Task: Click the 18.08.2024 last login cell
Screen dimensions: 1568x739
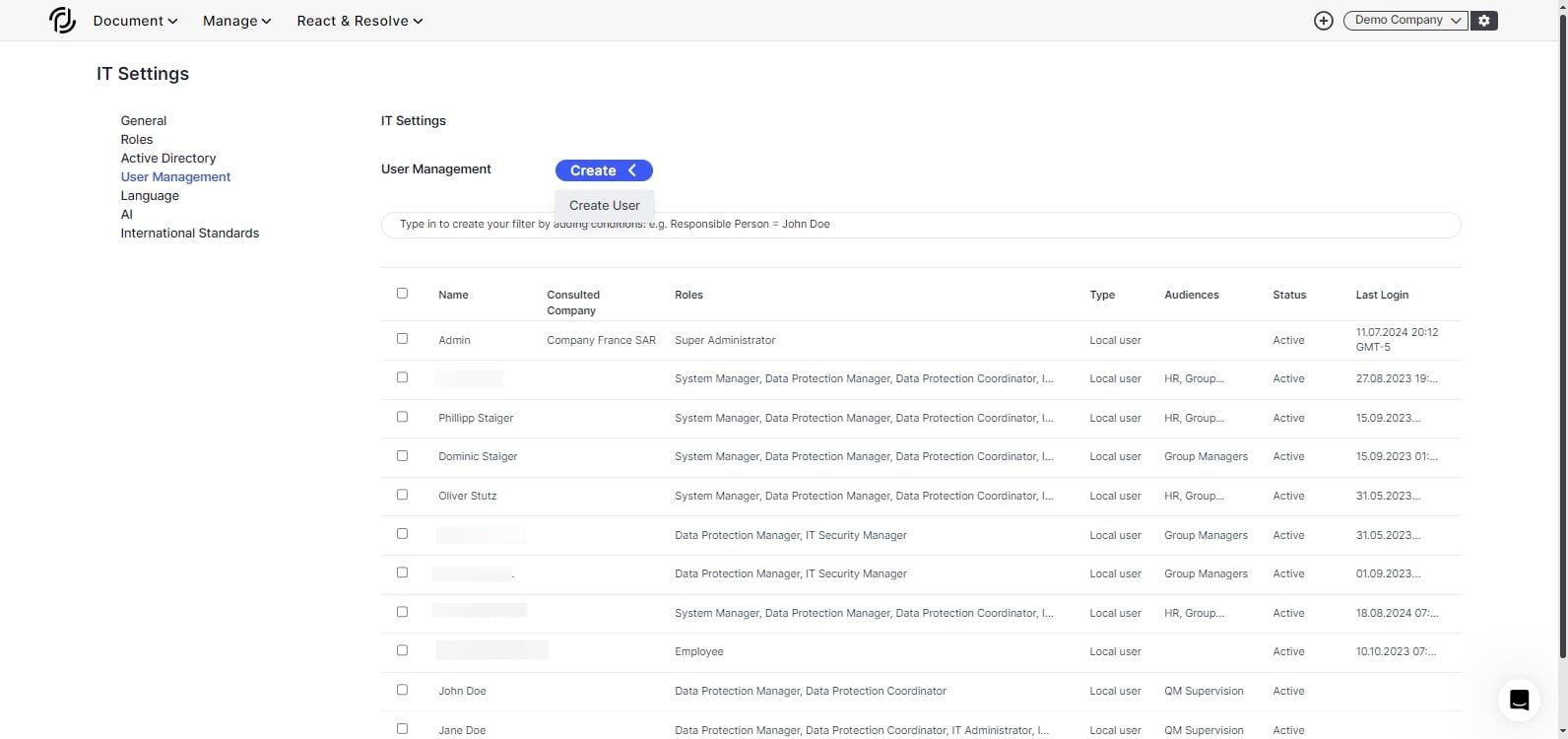Action: [x=1397, y=613]
